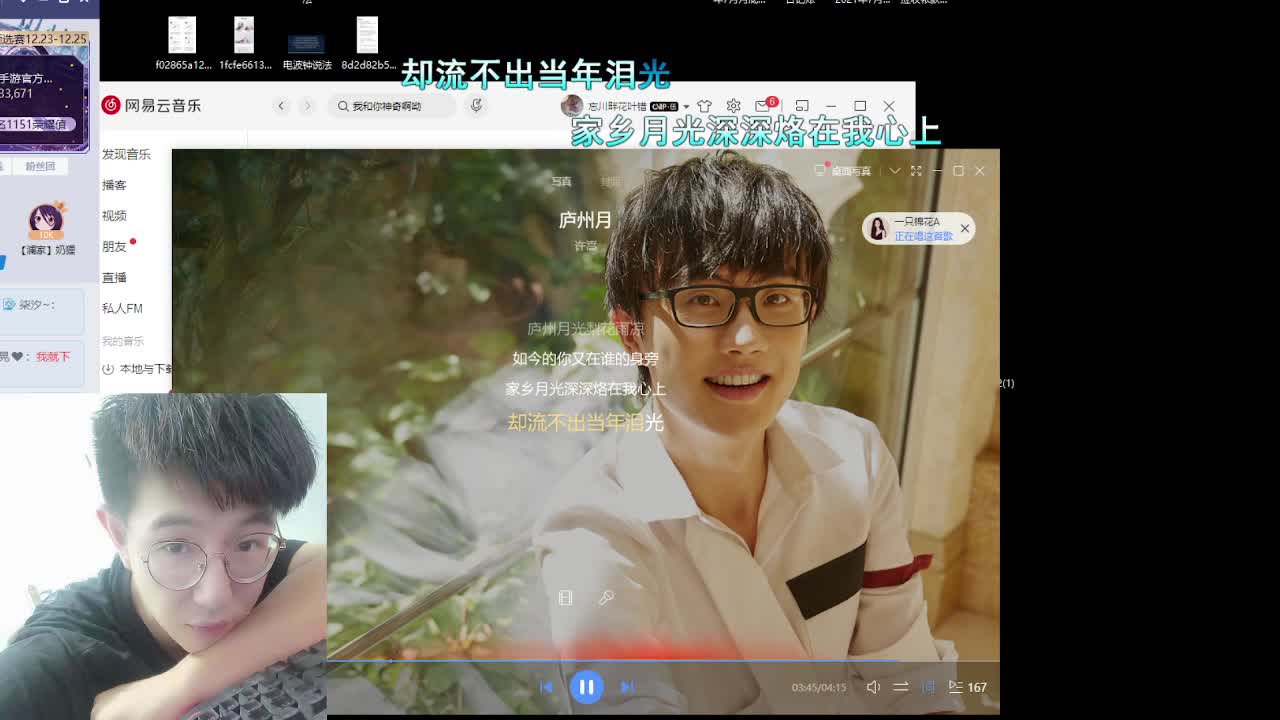Click lyric line 庐州月光梨花雨凉
The height and width of the screenshot is (720, 1280).
(x=585, y=328)
